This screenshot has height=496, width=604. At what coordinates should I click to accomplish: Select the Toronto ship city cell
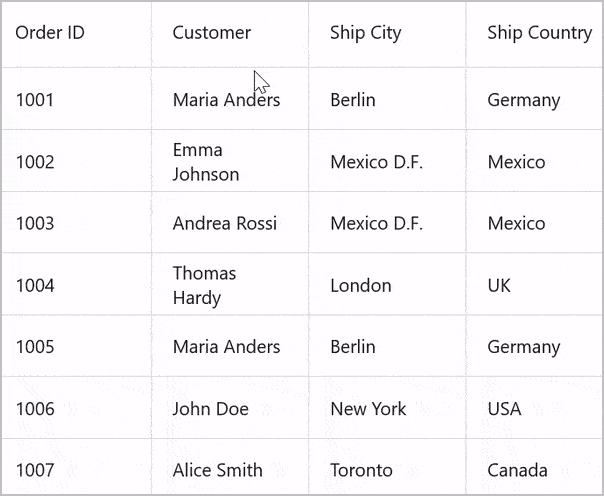(x=387, y=467)
